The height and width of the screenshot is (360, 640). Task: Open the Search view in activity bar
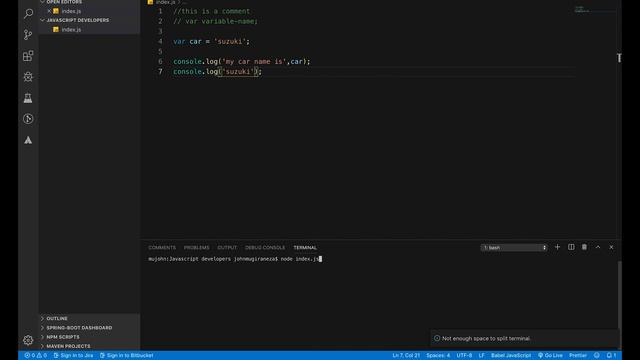pyautogui.click(x=28, y=13)
